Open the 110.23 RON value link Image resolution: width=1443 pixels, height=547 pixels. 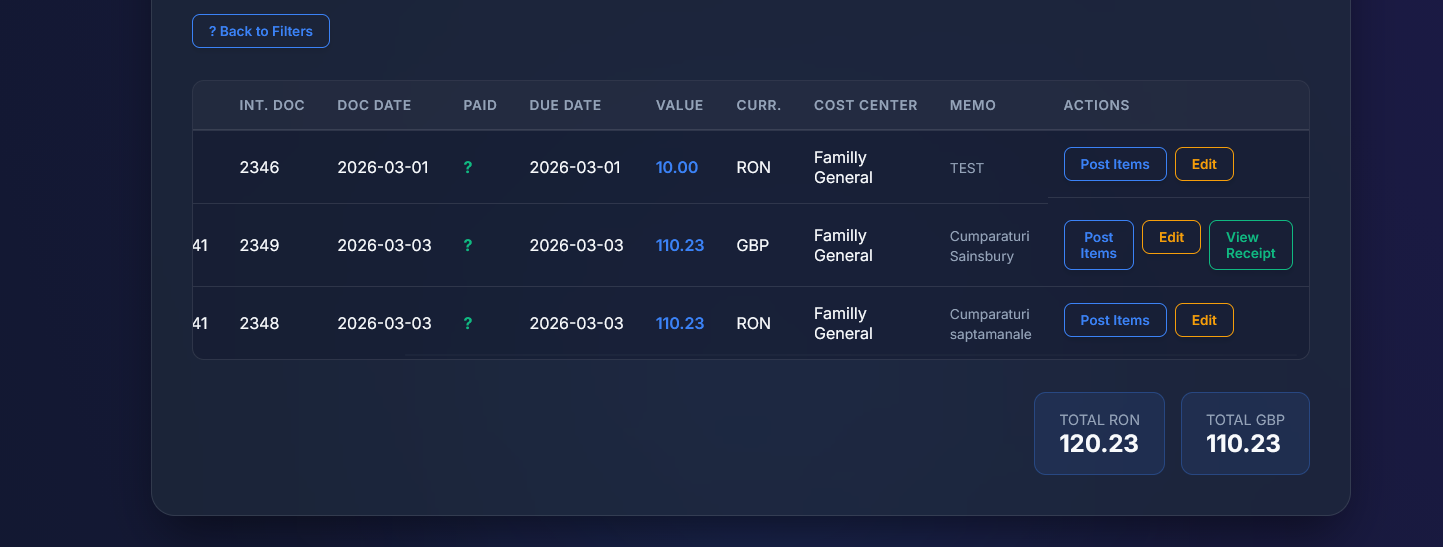tap(680, 324)
